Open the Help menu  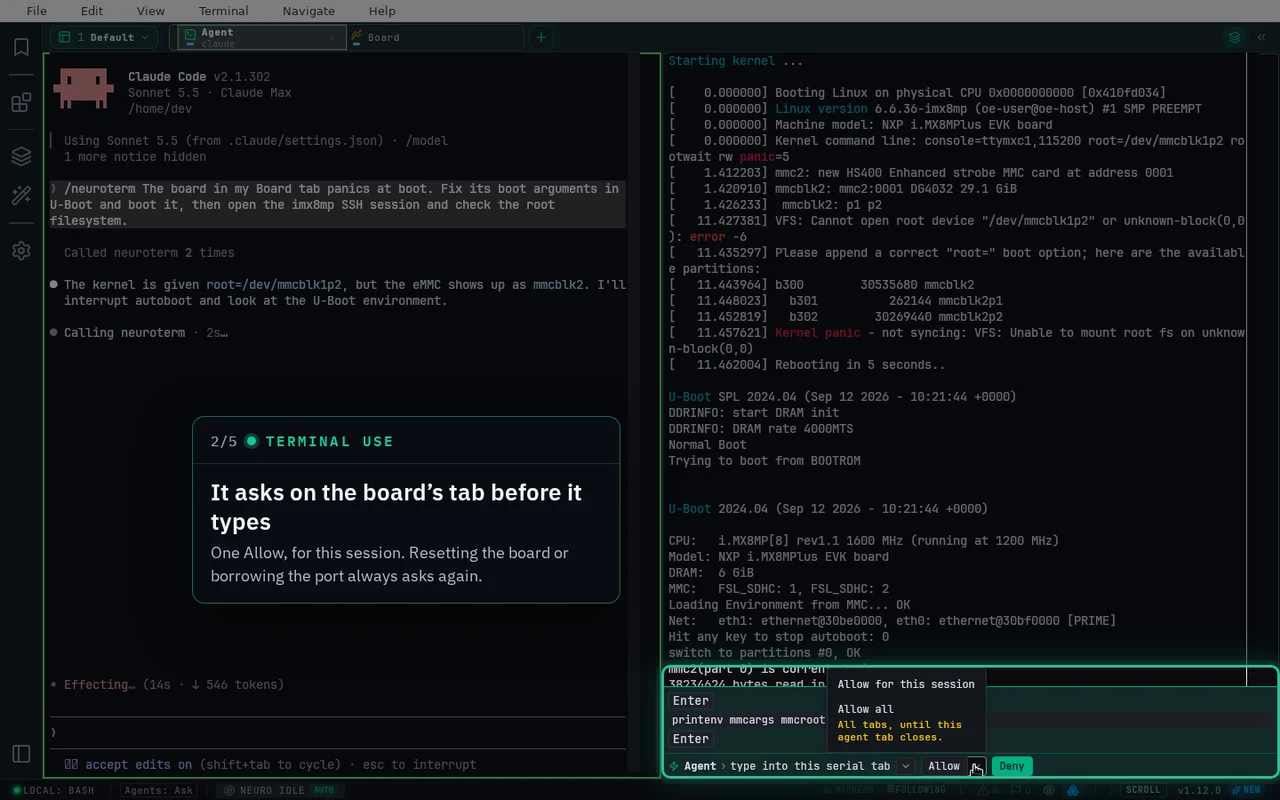coord(382,11)
